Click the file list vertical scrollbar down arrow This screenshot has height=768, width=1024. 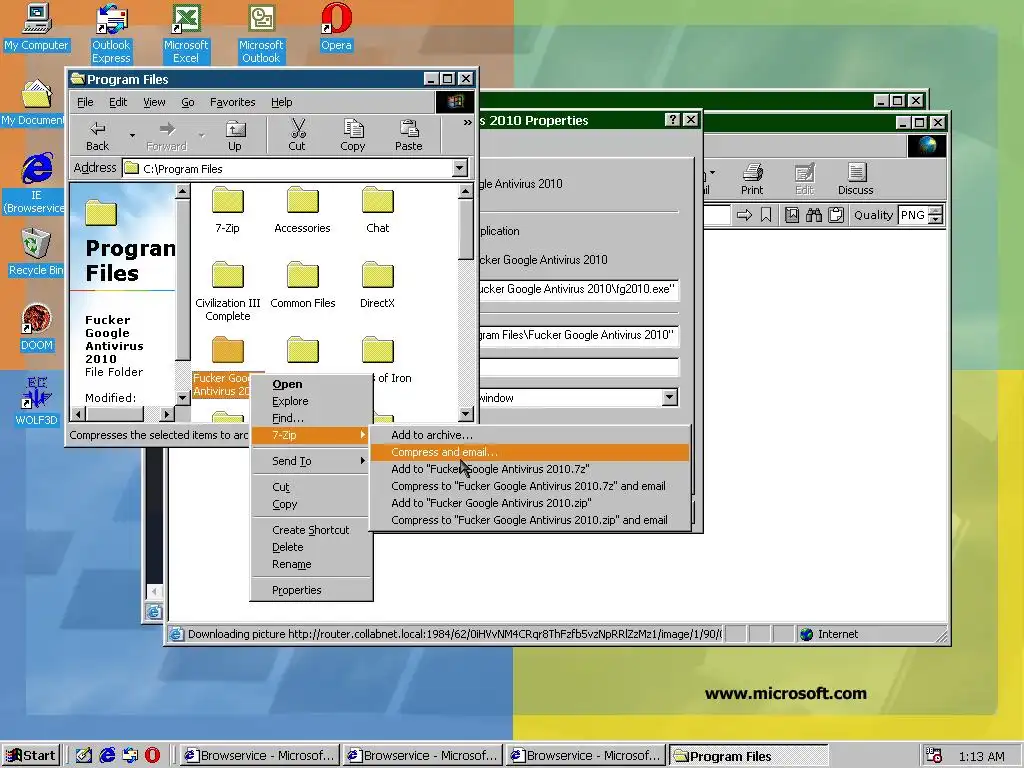click(x=466, y=413)
